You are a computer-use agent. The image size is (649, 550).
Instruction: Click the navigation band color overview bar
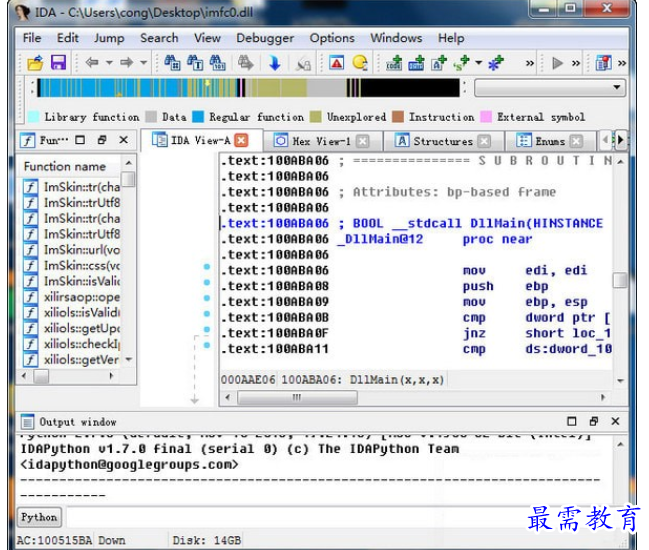pyautogui.click(x=248, y=88)
